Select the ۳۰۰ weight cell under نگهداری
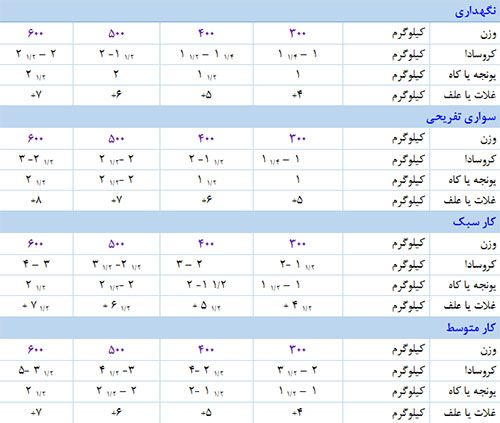 tap(298, 33)
